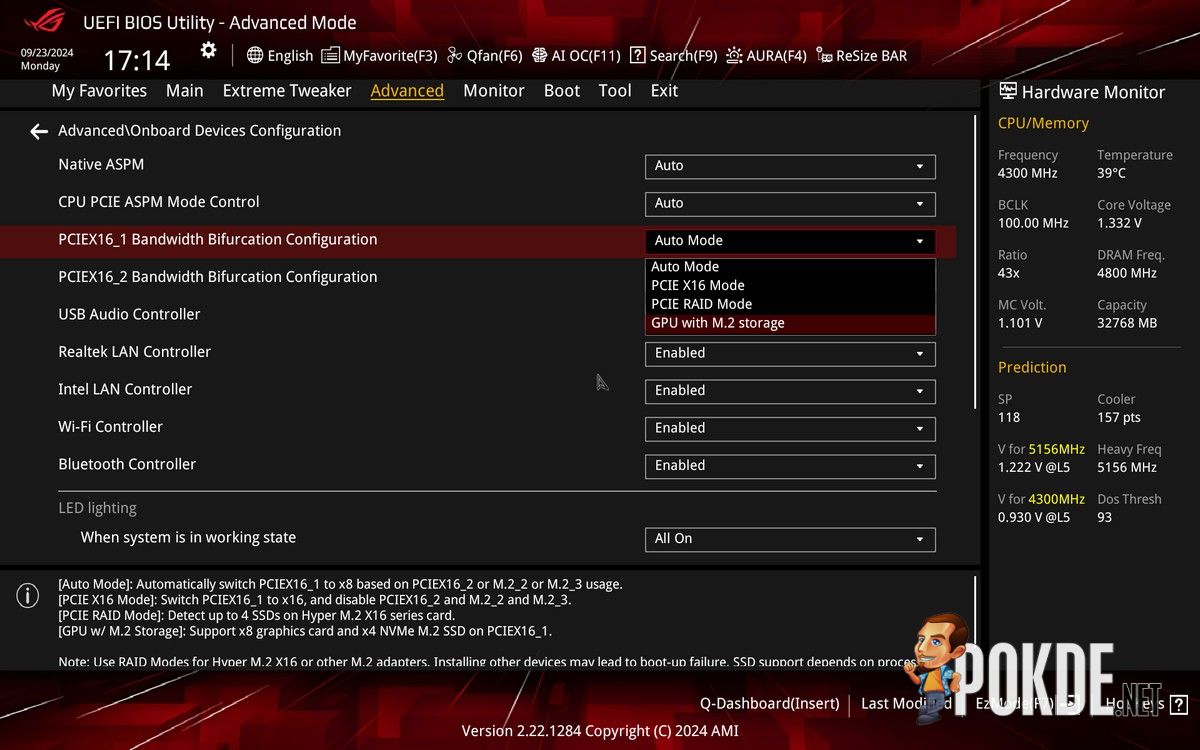Viewport: 1200px width, 750px height.
Task: Open Intel LAN Controller dropdown
Action: tap(790, 391)
